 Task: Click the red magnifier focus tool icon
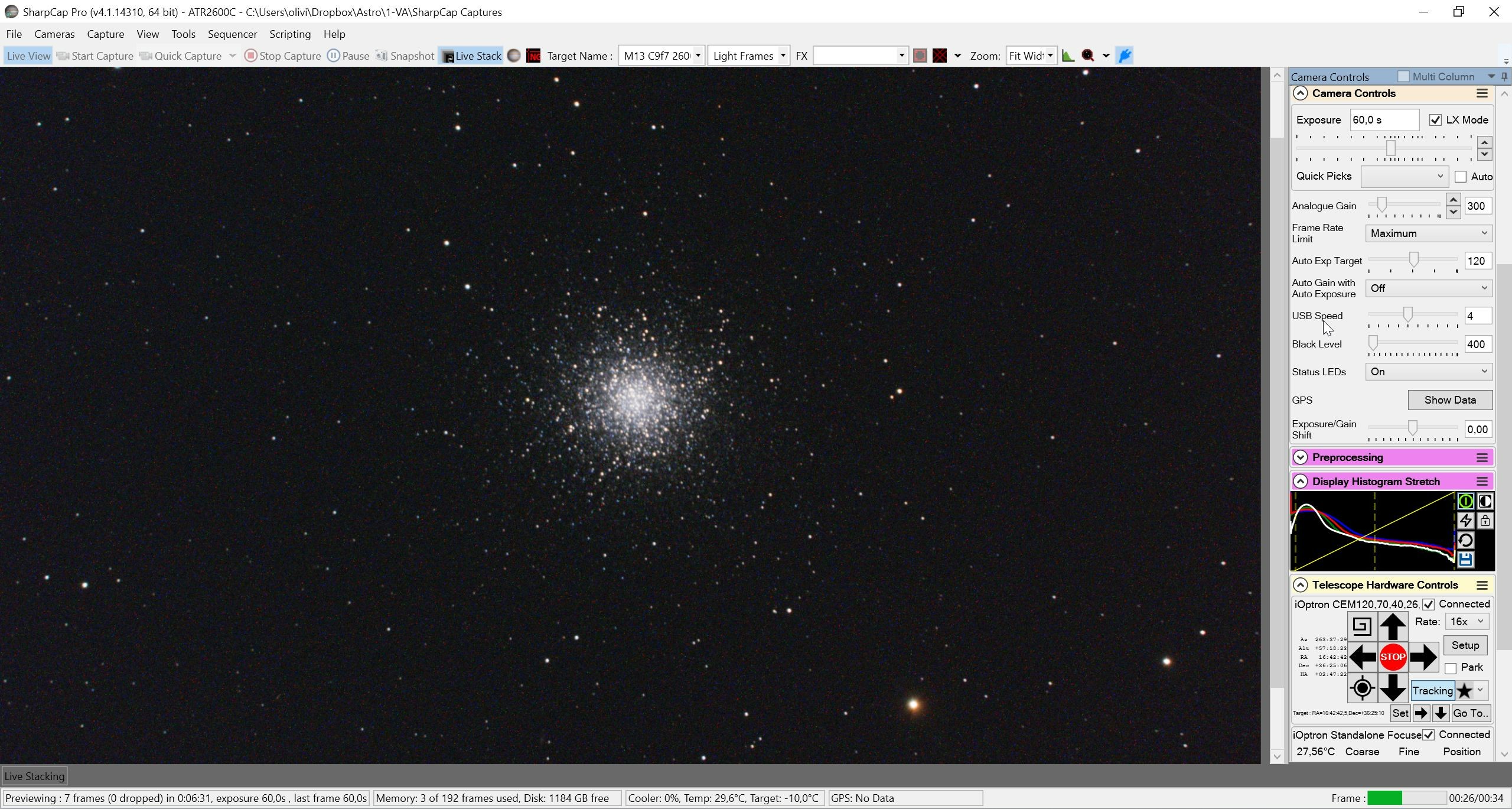click(1088, 56)
